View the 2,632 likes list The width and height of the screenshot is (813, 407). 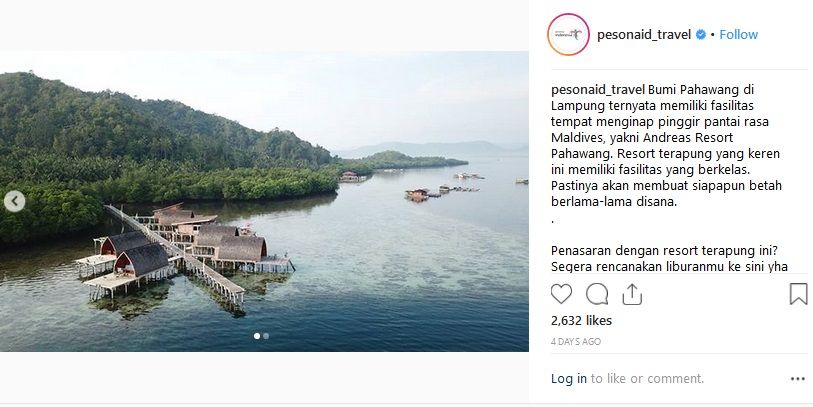click(581, 321)
